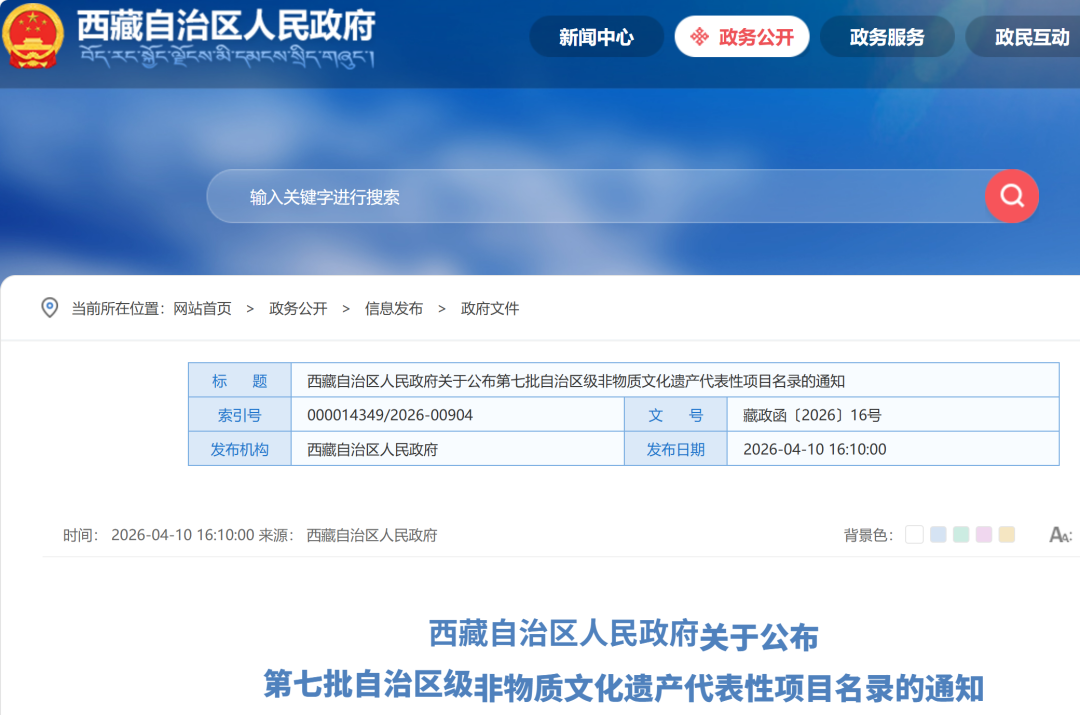This screenshot has width=1080, height=715.
Task: Open the 政民互动 navigation tab
Action: (1031, 37)
